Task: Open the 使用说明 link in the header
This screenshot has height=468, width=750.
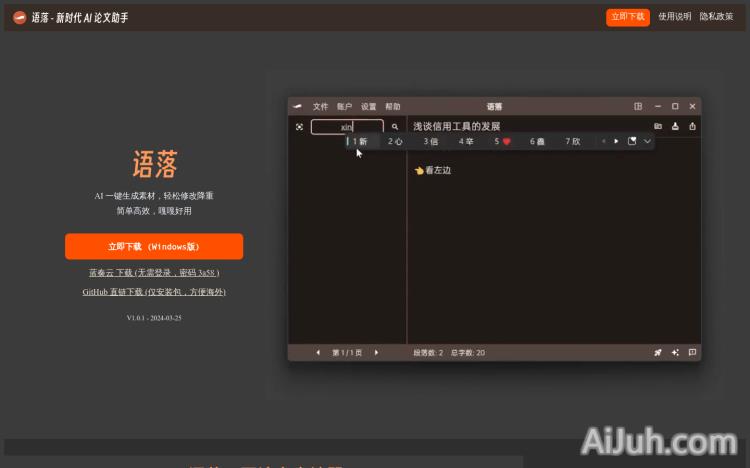Action: [674, 17]
